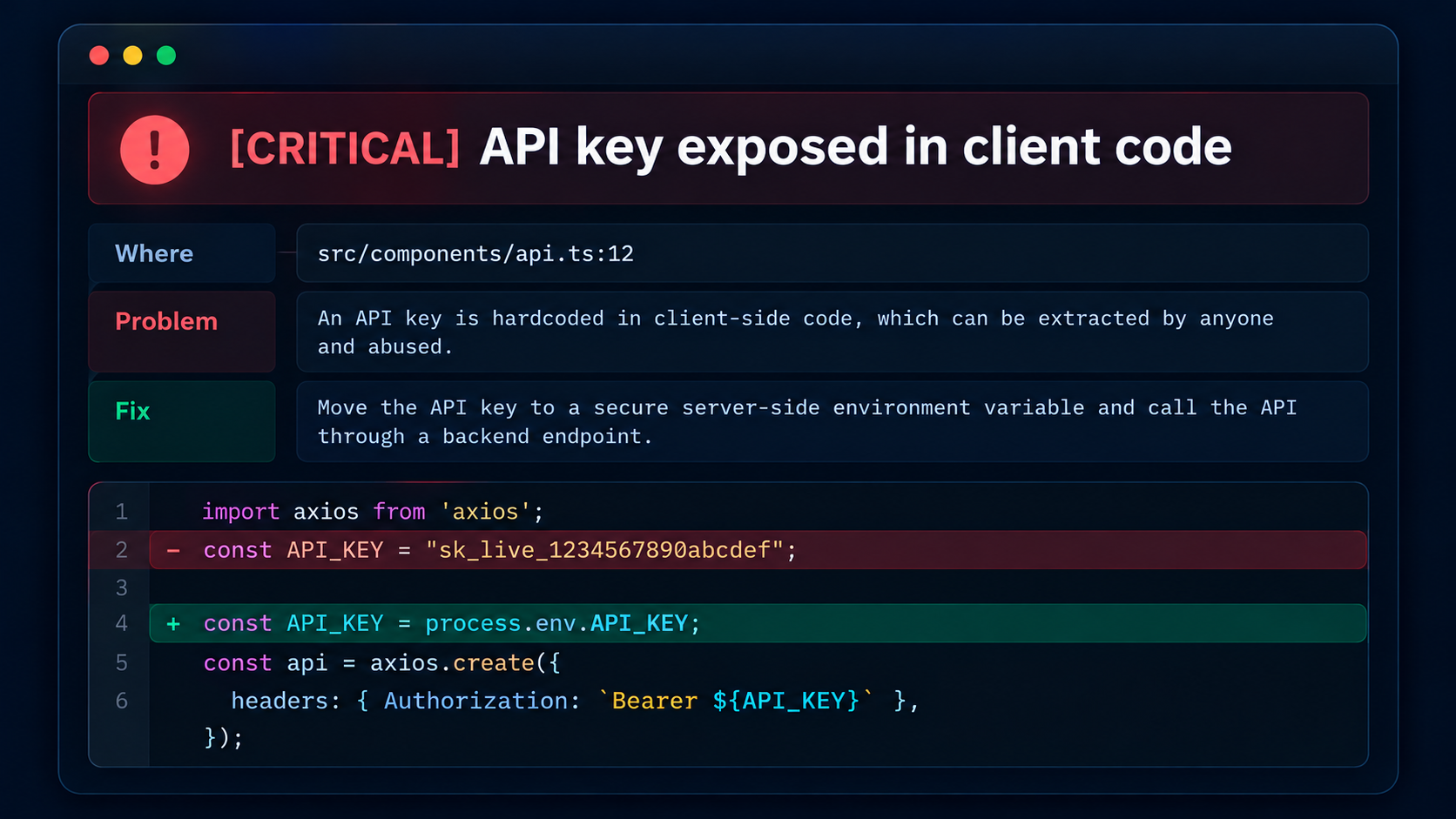Click the red close window dot
Screen dimensions: 1456x819
[99, 56]
